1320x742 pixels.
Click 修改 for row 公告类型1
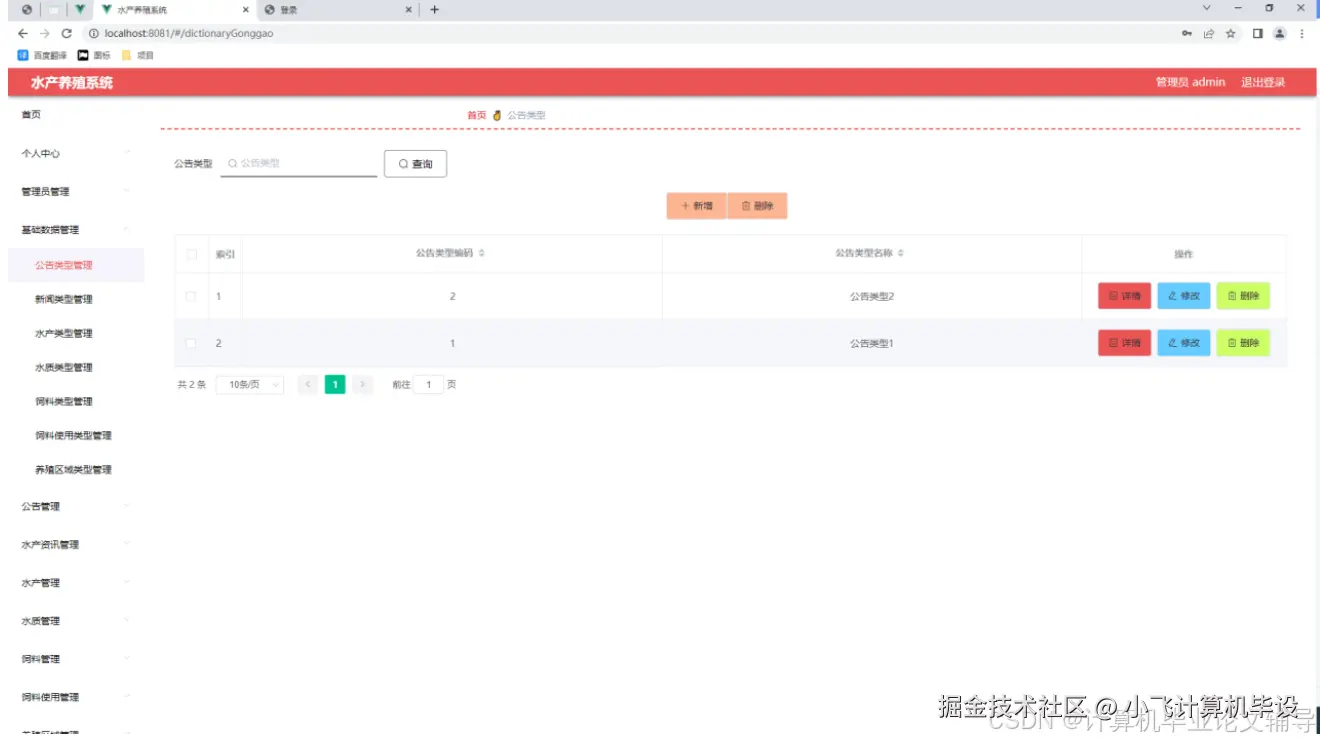point(1184,343)
